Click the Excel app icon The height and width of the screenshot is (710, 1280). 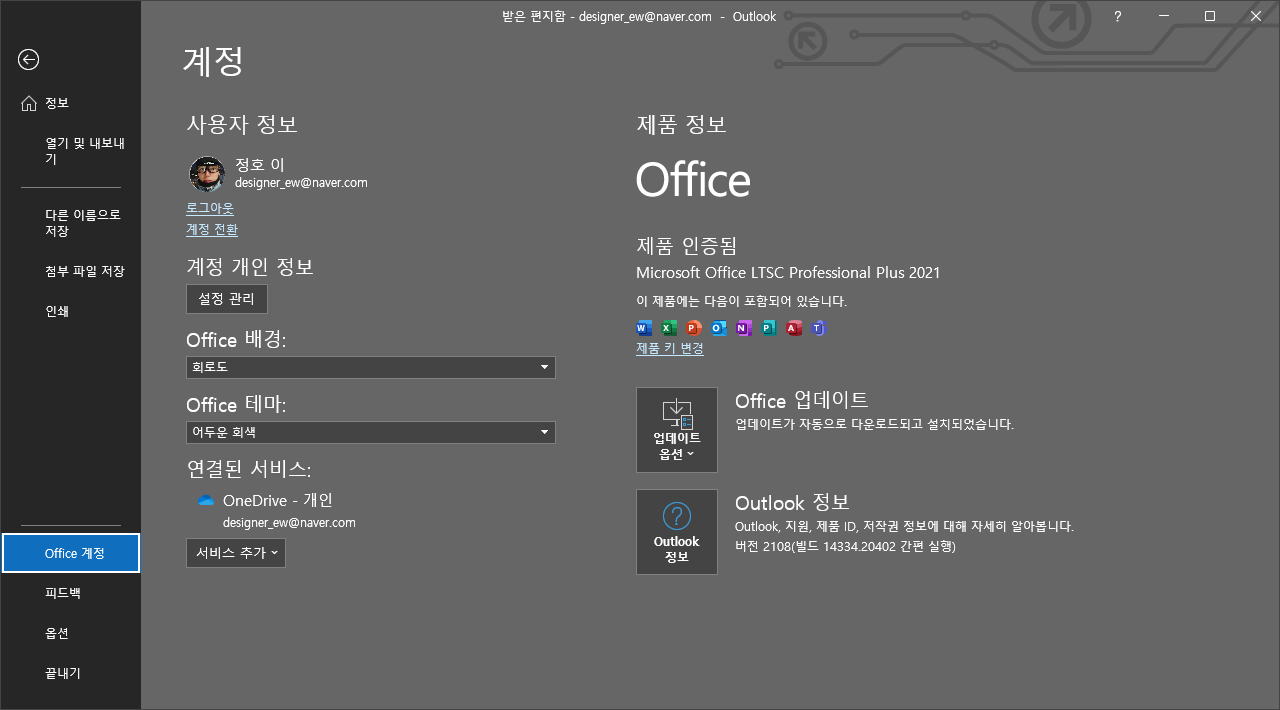click(669, 328)
